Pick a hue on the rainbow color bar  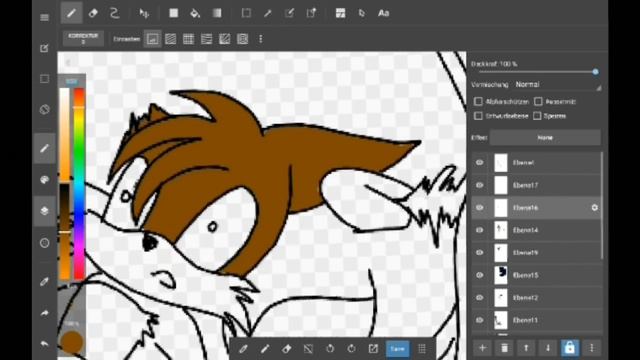[x=79, y=184]
